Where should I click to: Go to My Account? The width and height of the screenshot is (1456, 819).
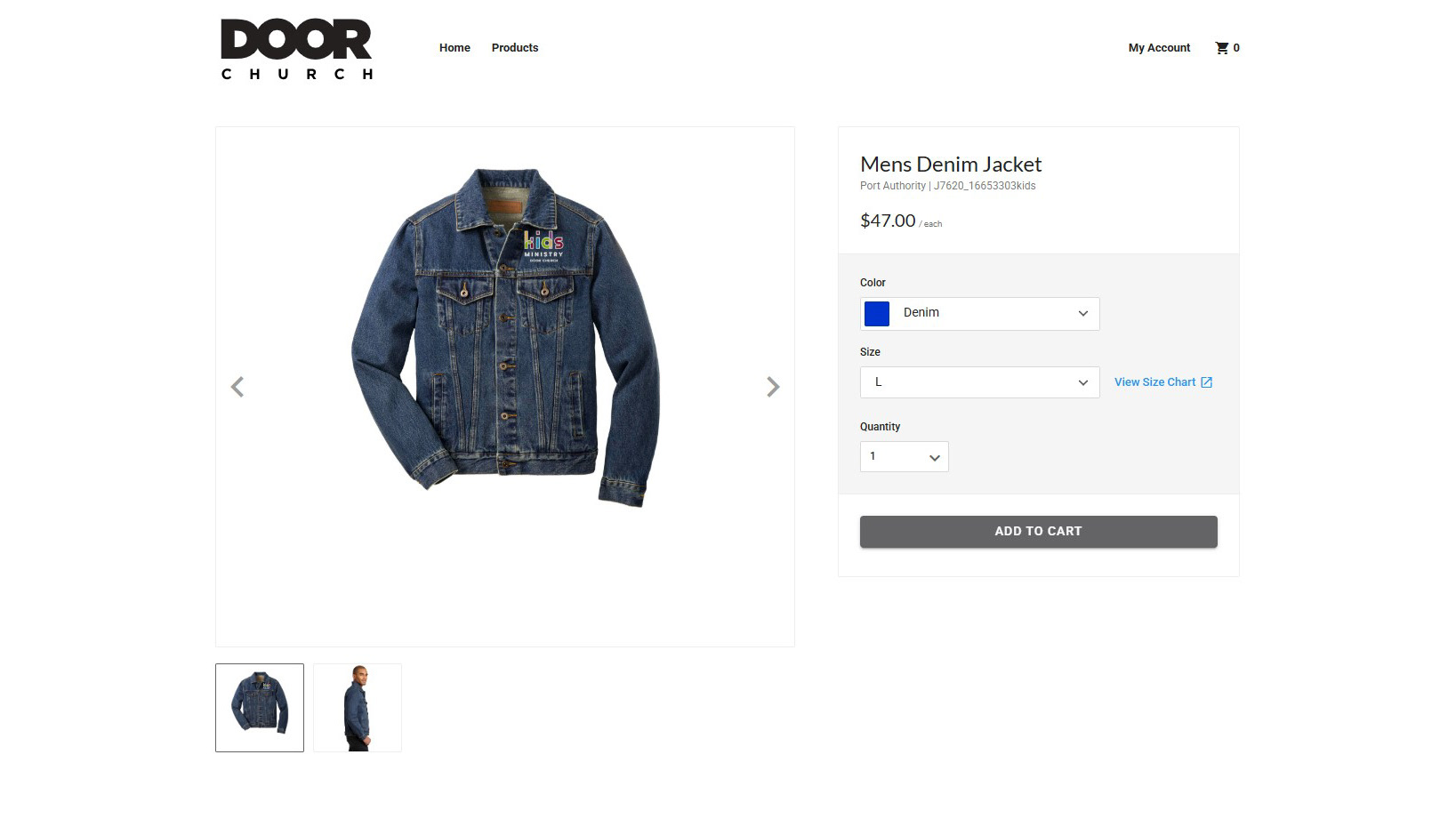tap(1159, 48)
